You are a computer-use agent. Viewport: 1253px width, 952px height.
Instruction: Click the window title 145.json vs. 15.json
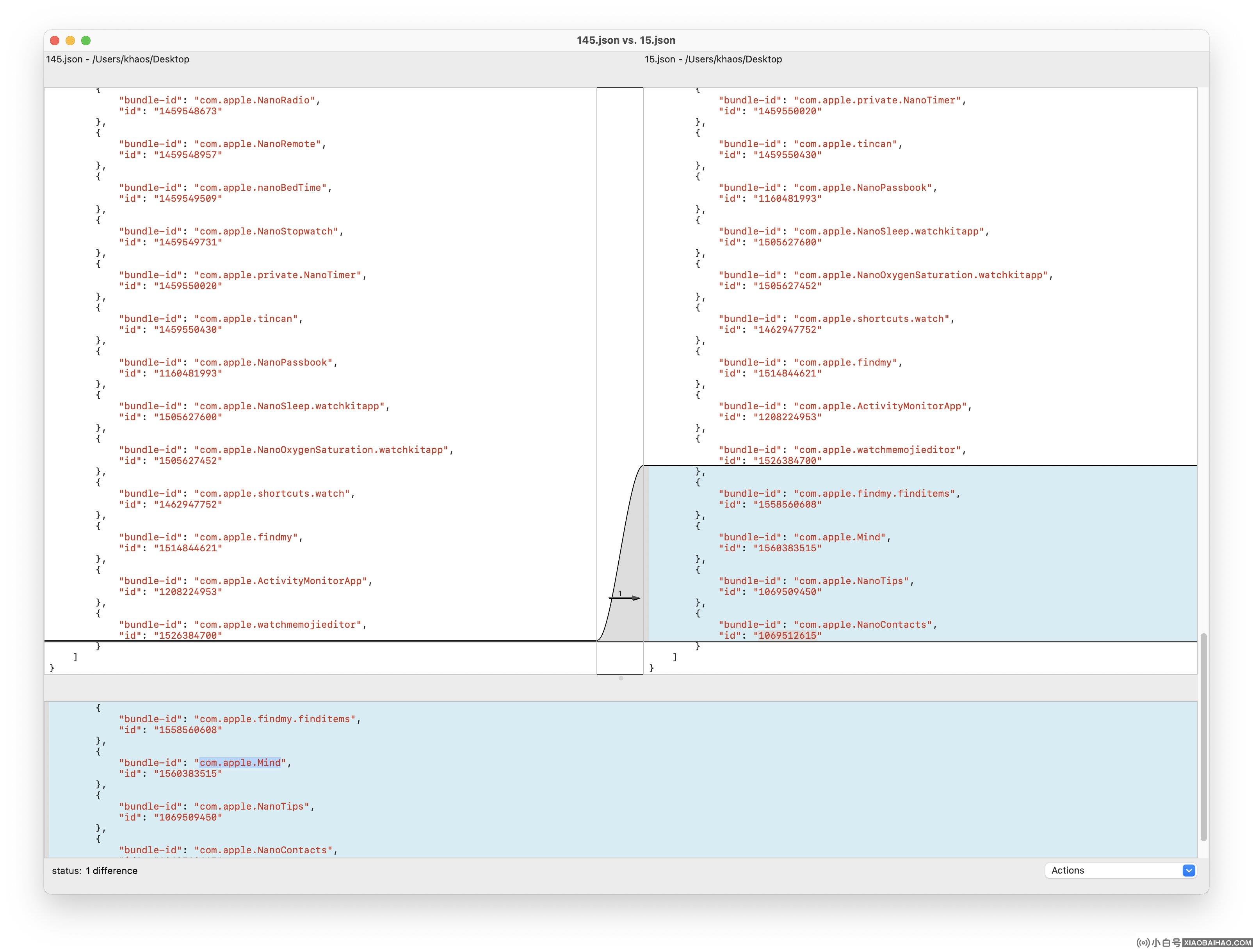pos(626,40)
